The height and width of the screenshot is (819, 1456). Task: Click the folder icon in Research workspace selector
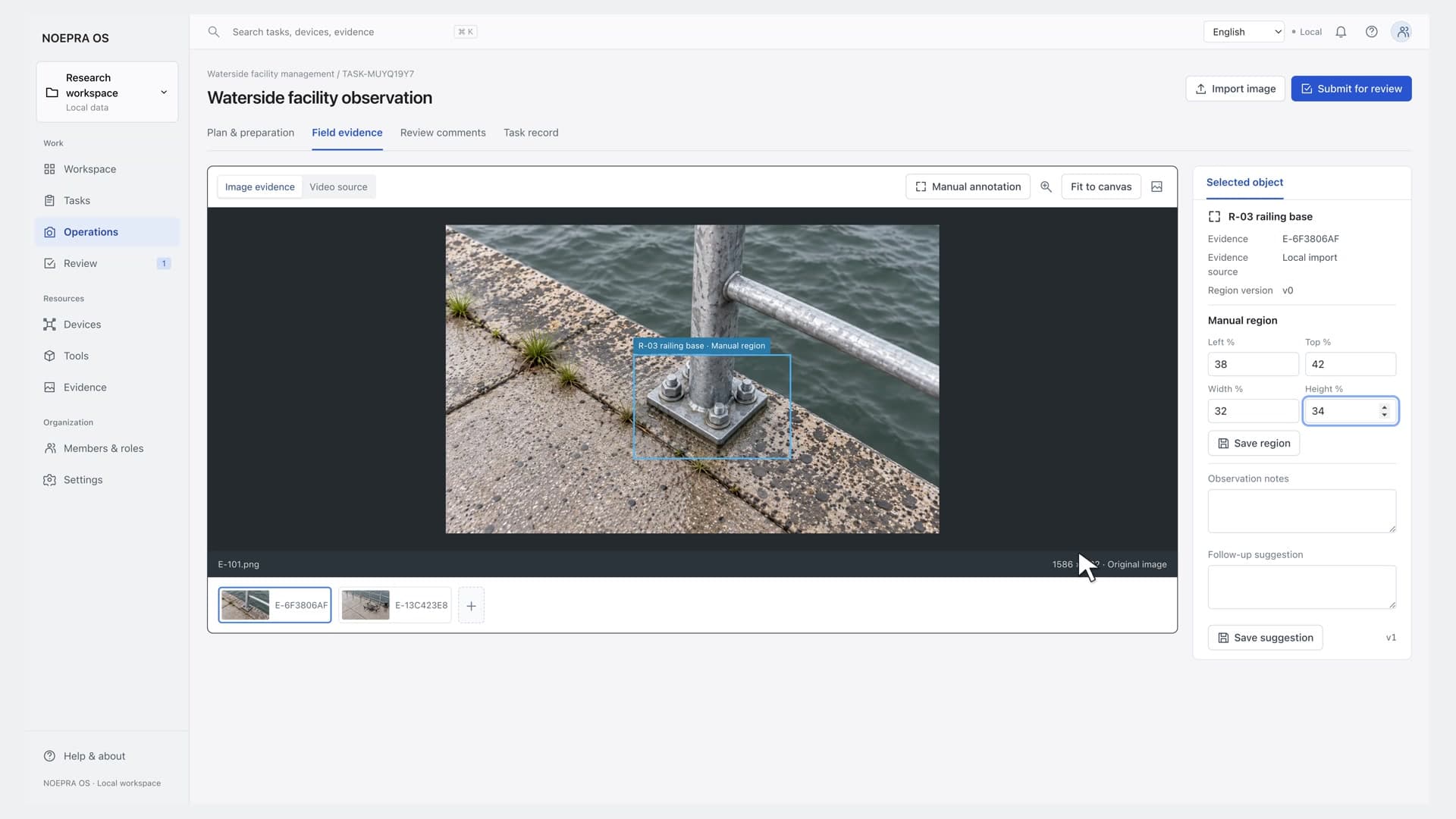coord(52,93)
